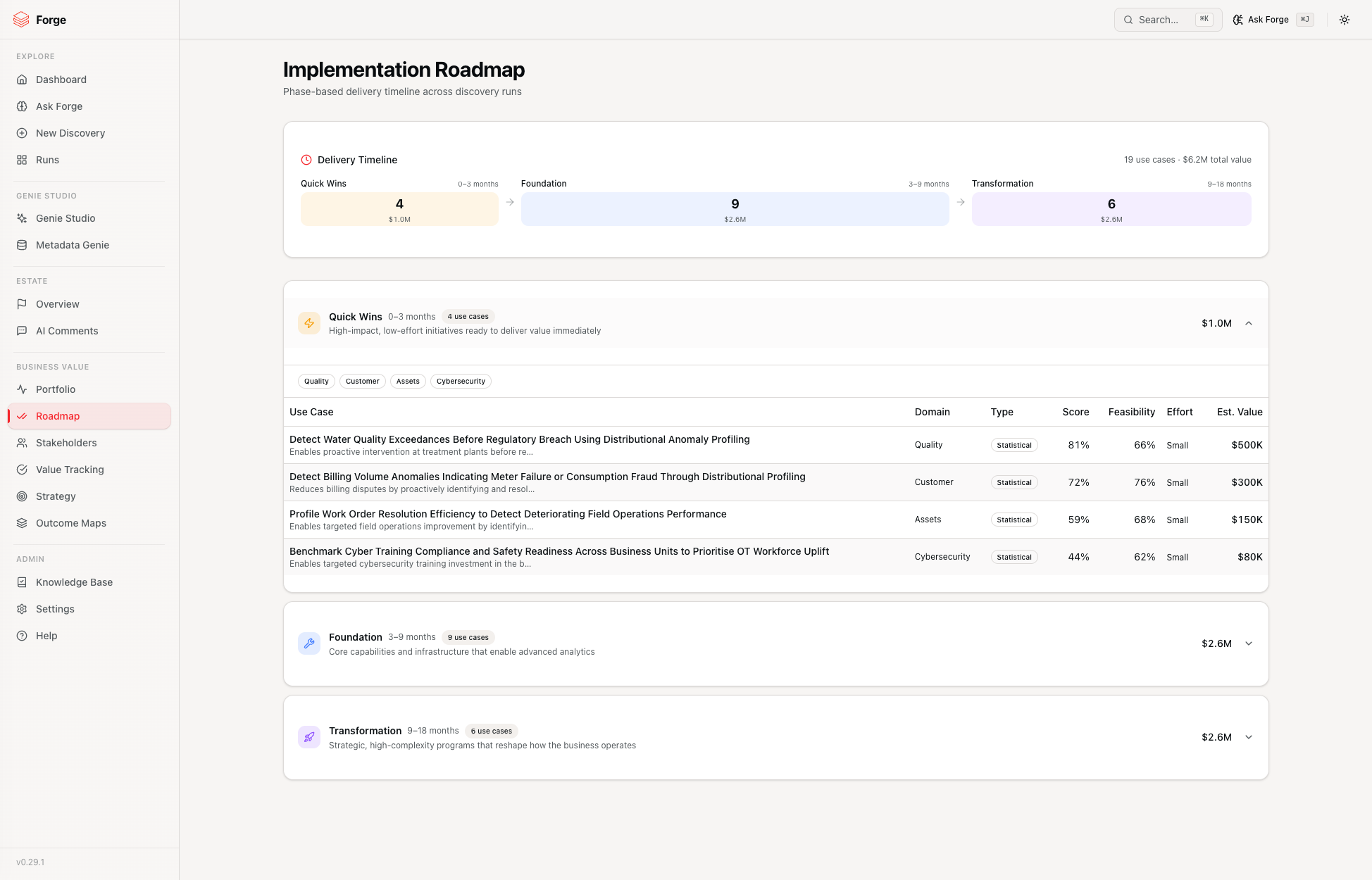1372x880 pixels.
Task: Expand the Transformation section chevron
Action: click(x=1249, y=737)
